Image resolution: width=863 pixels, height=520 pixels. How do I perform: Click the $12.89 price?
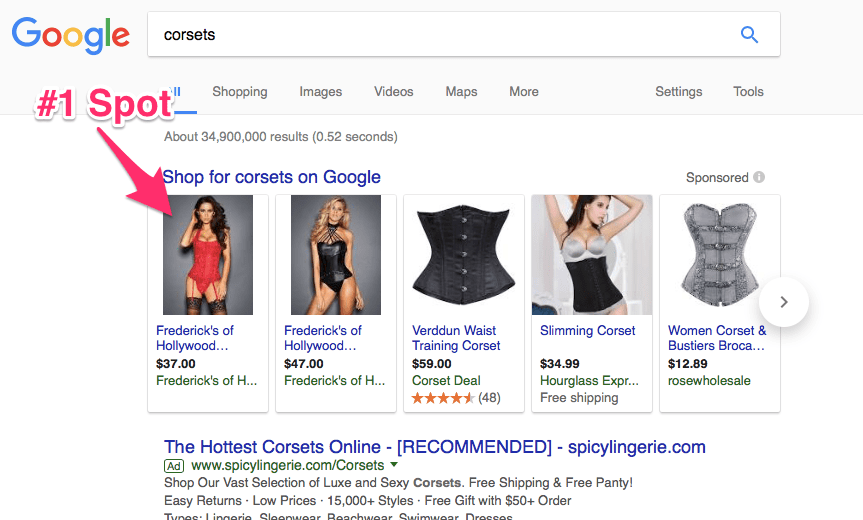click(x=687, y=364)
